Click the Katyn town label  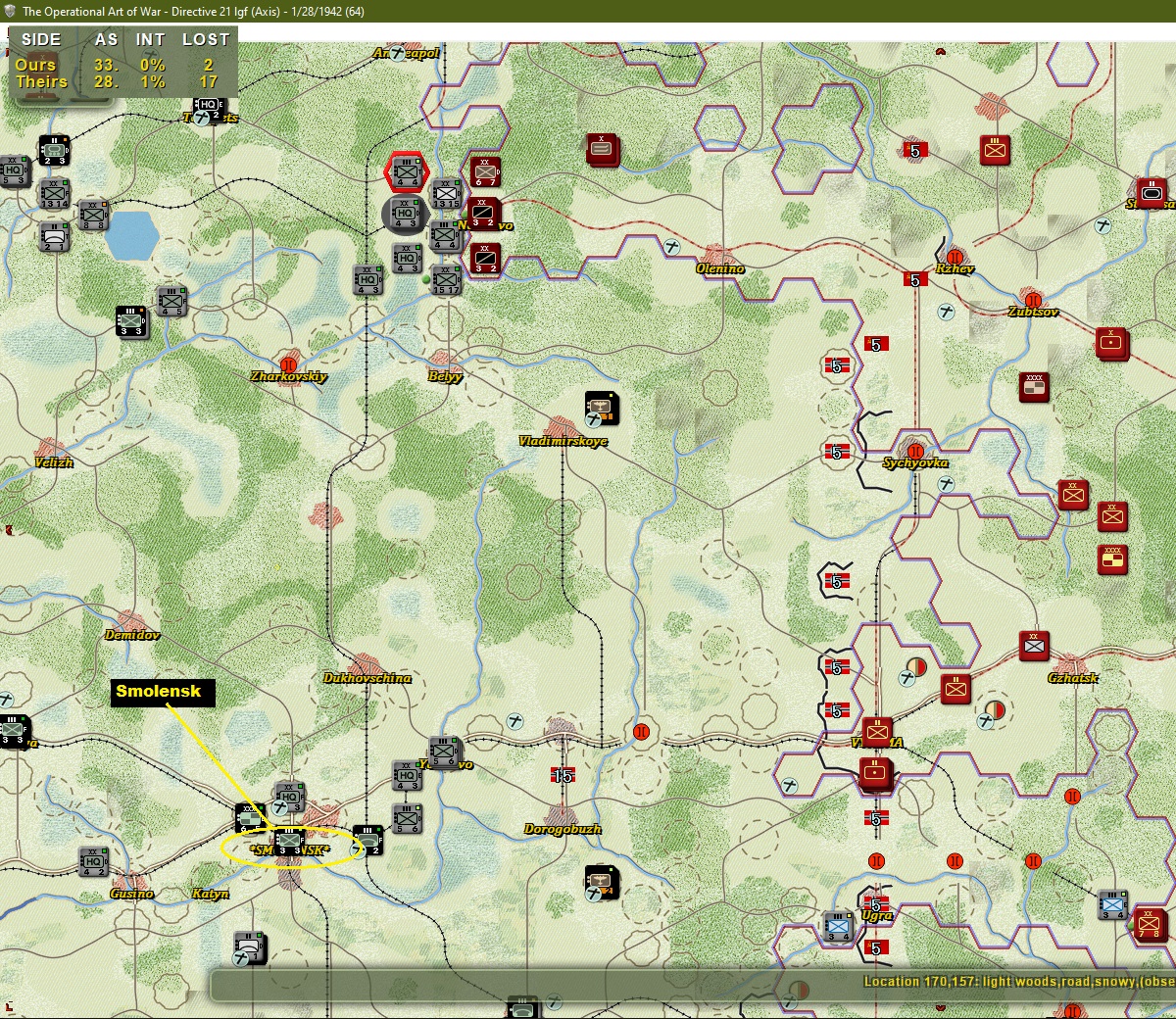[x=211, y=894]
